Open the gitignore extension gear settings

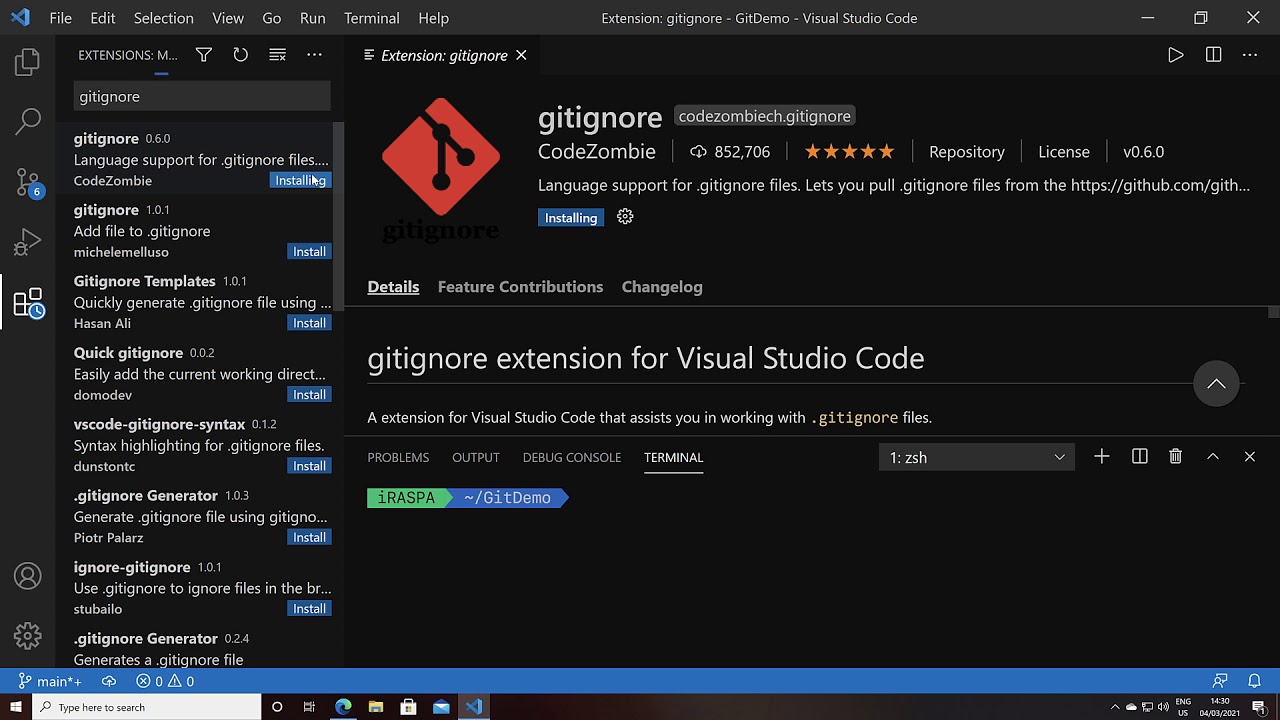point(625,217)
